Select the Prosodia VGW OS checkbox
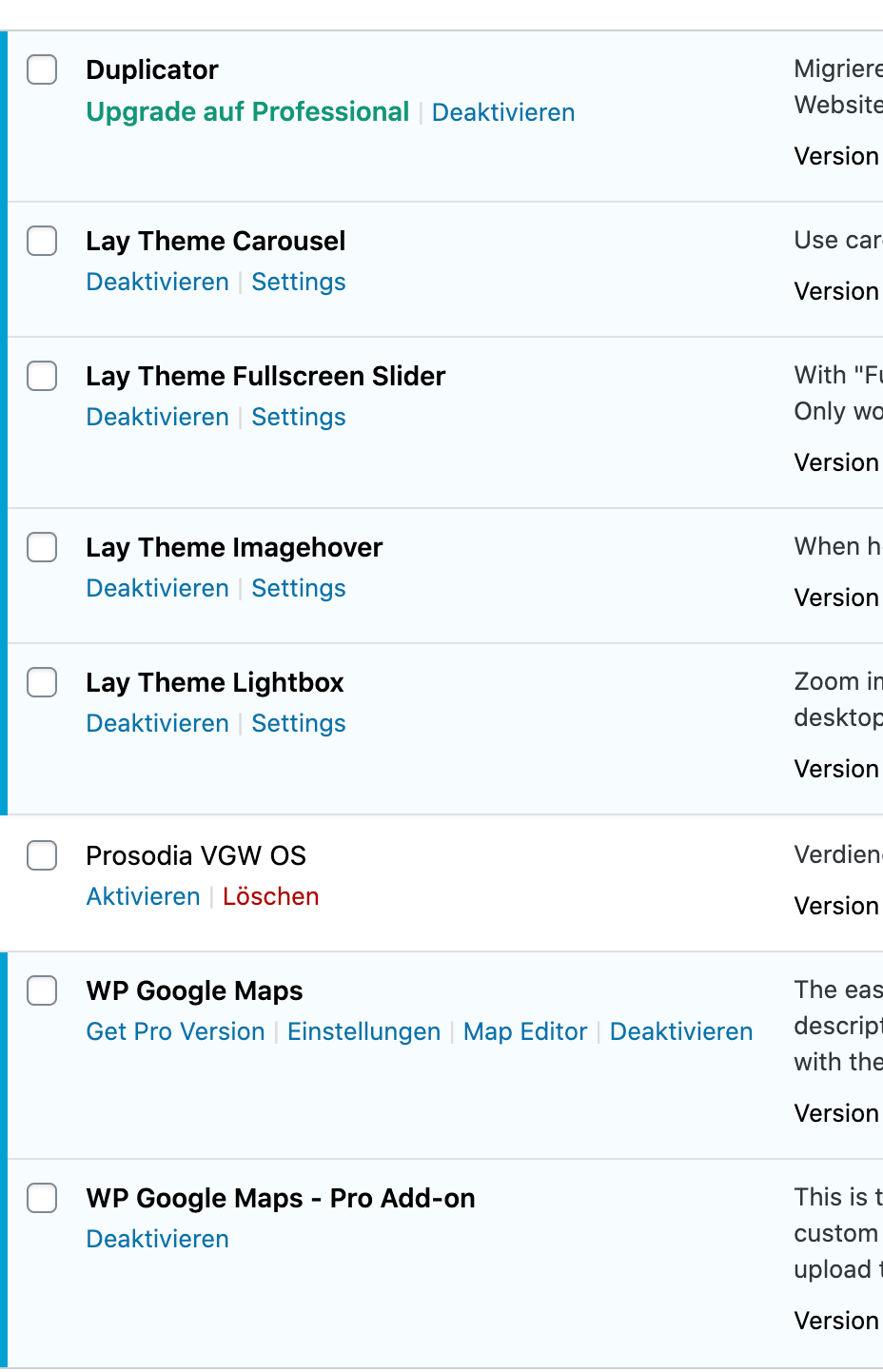This screenshot has width=883, height=1372. (42, 855)
